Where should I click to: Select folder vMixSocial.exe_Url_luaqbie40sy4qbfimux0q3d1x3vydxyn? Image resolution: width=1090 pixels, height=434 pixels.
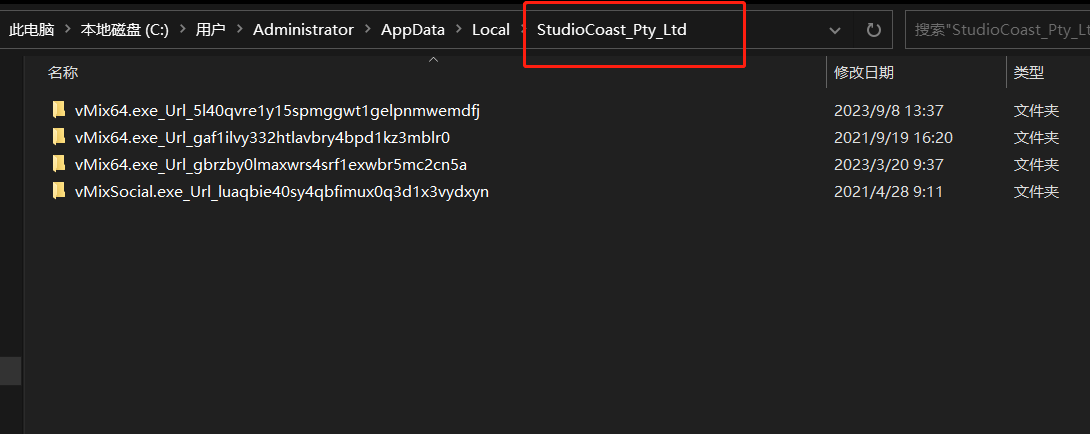point(282,192)
